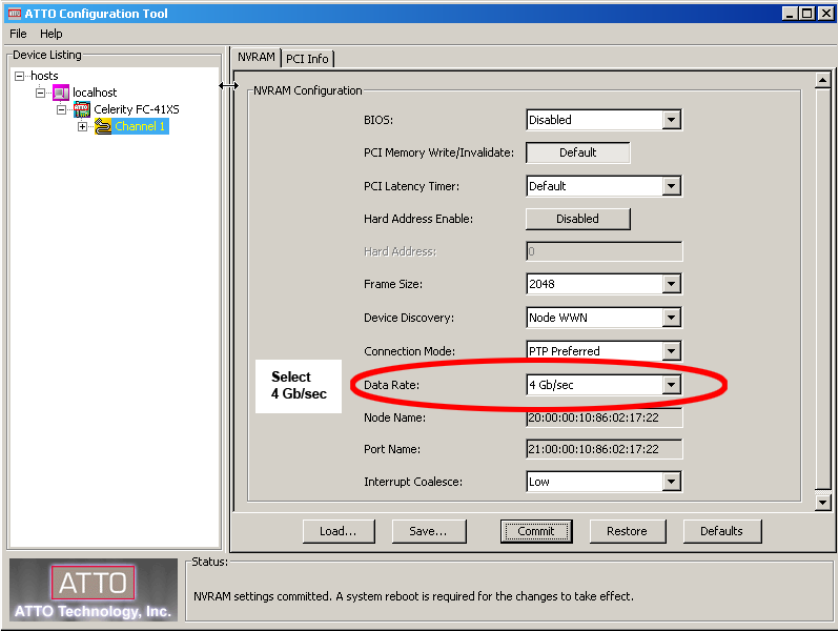Switch to the PCI Info tab
Image resolution: width=838 pixels, height=631 pixels.
[307, 59]
